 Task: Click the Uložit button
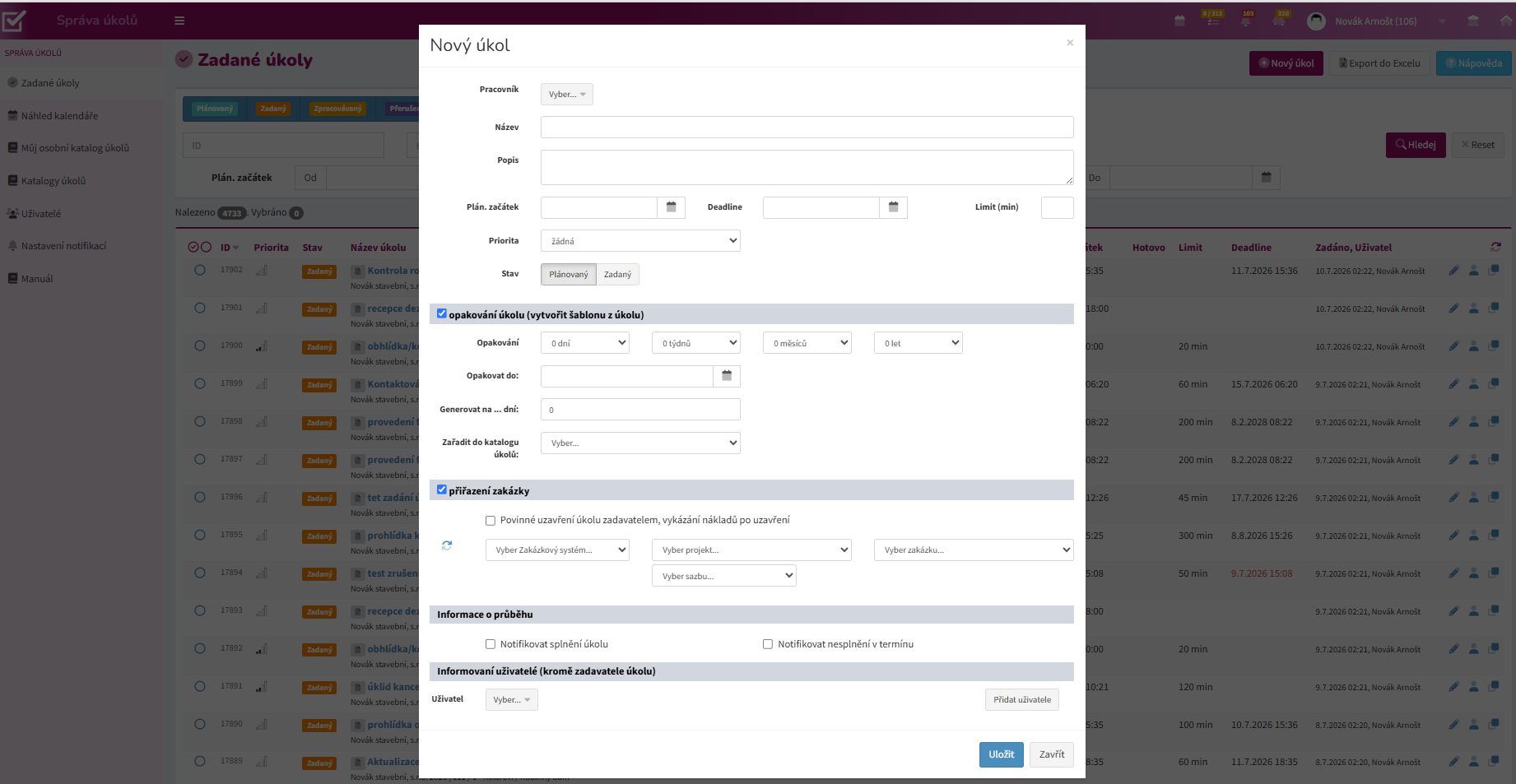click(1001, 754)
